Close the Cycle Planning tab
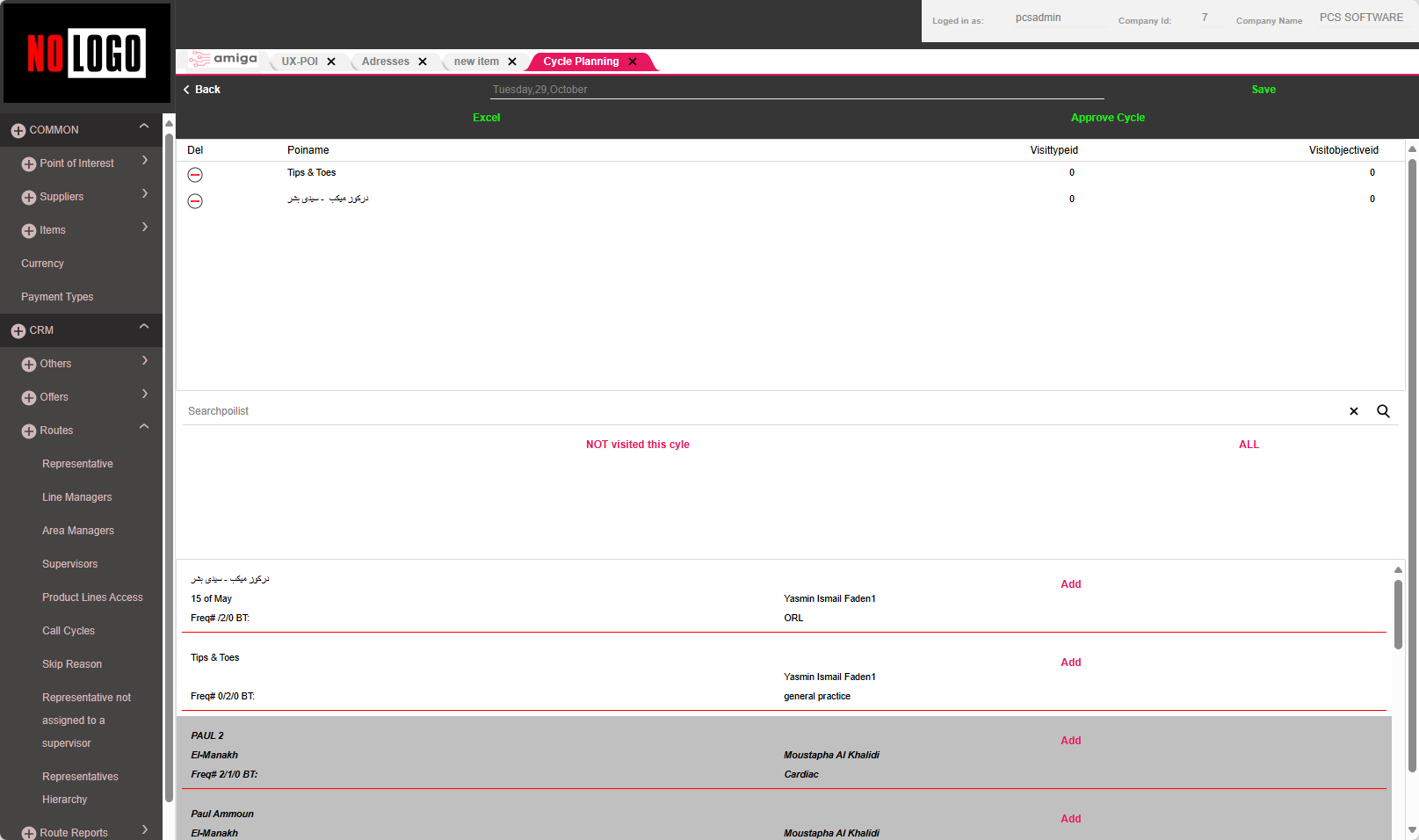Viewport: 1419px width, 840px height. point(633,62)
